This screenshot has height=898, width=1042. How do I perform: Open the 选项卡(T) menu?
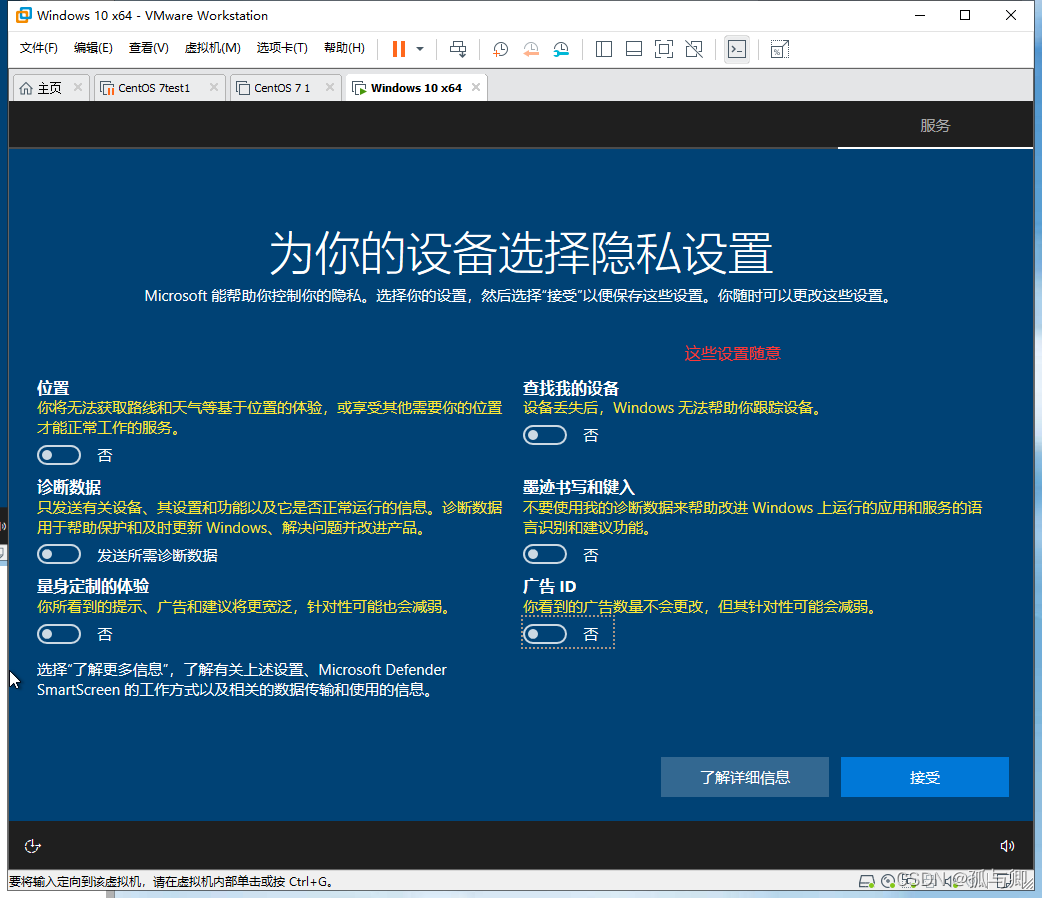[282, 48]
